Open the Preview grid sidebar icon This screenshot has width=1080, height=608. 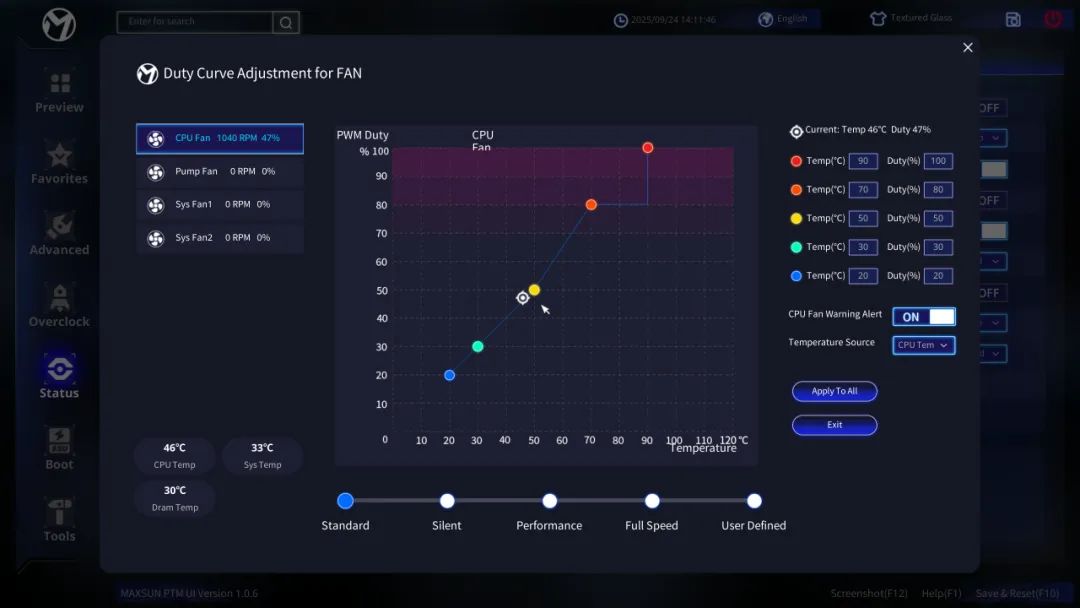coord(59,84)
